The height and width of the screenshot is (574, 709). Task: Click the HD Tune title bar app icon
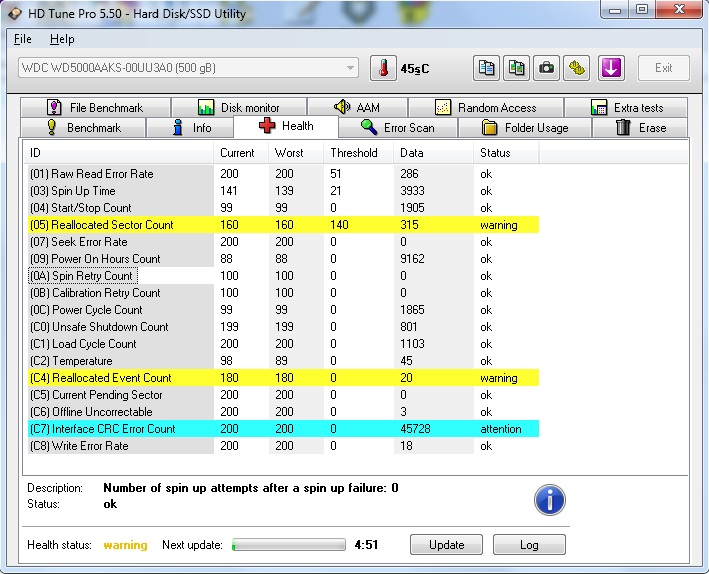pyautogui.click(x=15, y=13)
